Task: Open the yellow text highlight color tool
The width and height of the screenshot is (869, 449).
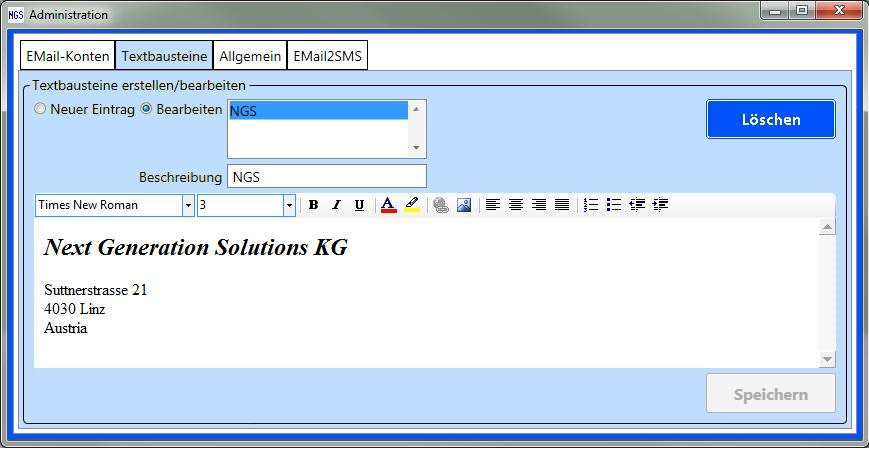Action: click(x=412, y=205)
